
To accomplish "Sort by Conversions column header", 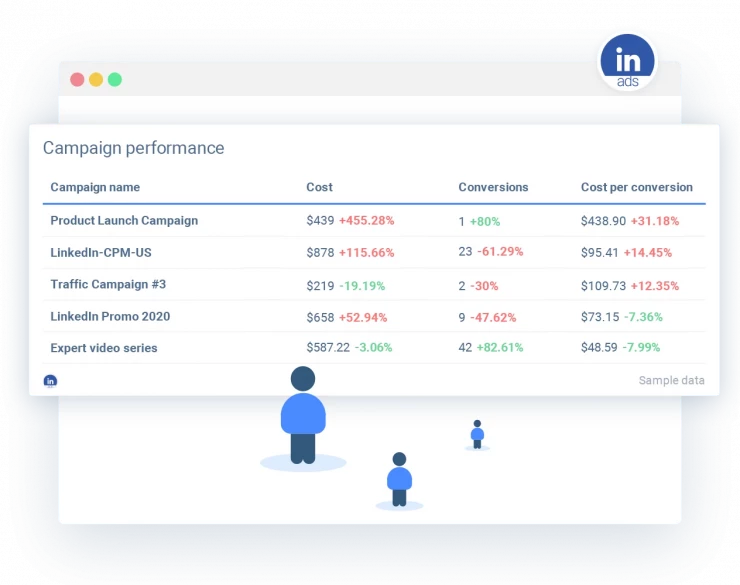I will point(493,187).
